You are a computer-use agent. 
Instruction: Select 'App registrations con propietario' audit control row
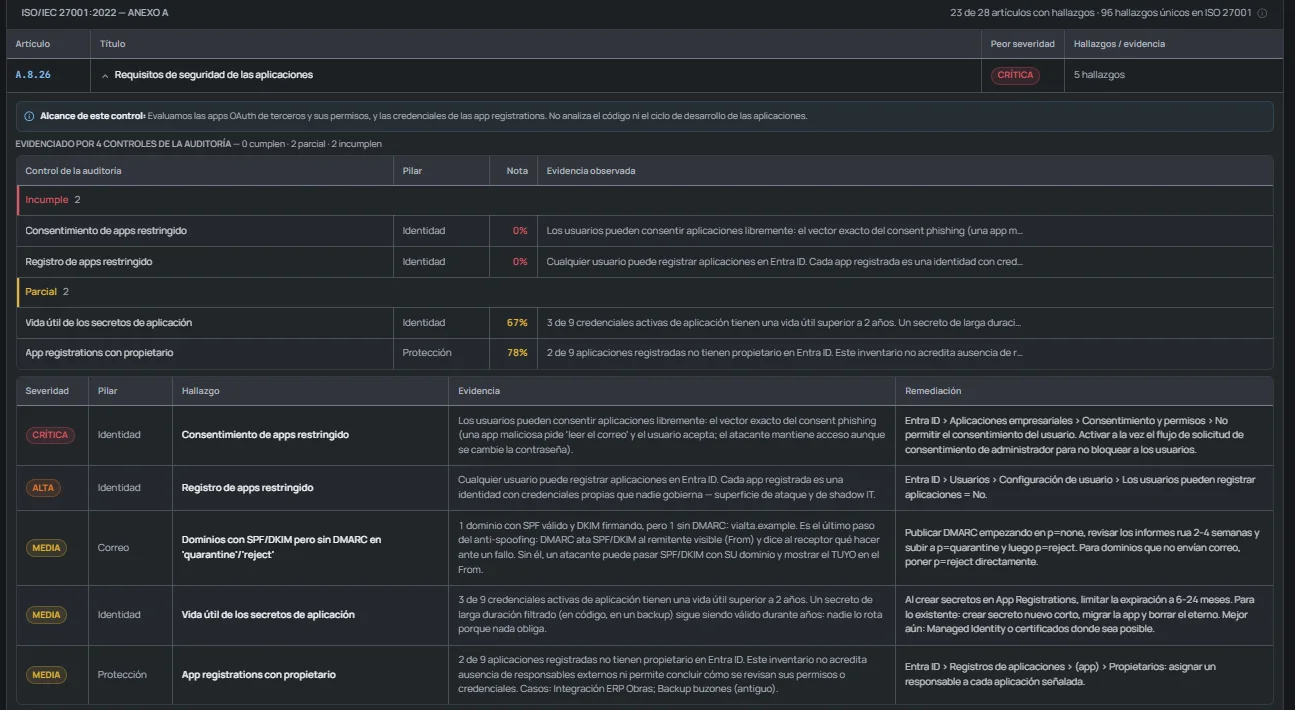645,353
